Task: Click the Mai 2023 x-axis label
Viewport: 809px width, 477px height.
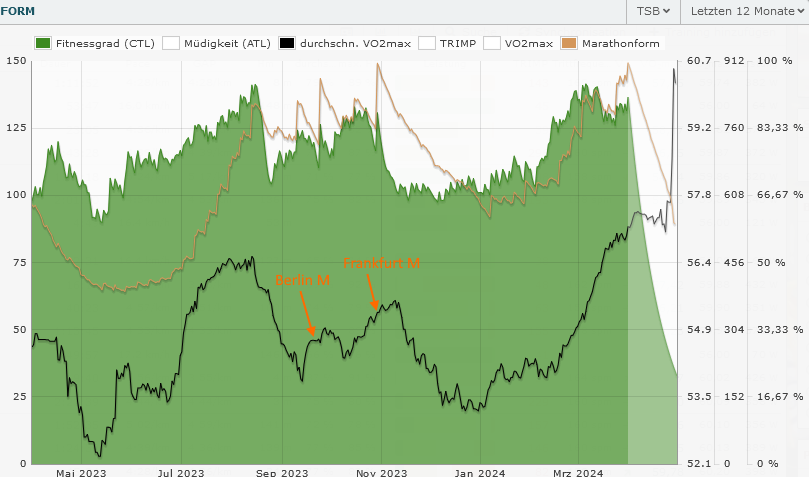Action: 81,472
